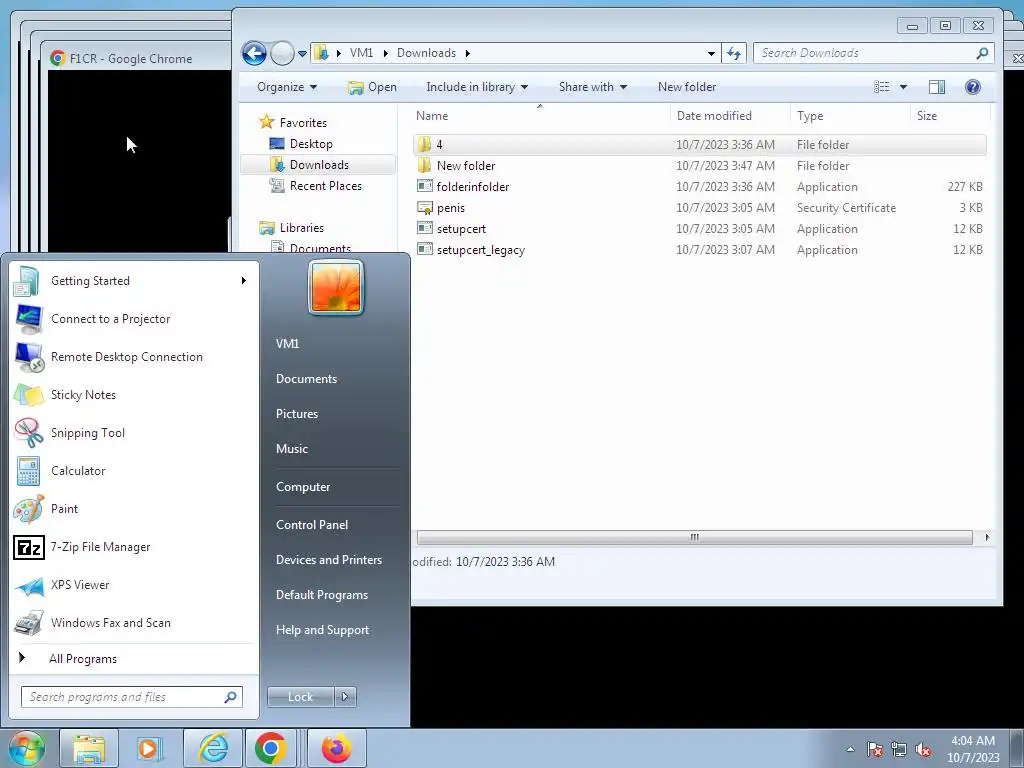This screenshot has width=1024, height=768.
Task: Open XPS Viewer
Action: pyautogui.click(x=134, y=584)
